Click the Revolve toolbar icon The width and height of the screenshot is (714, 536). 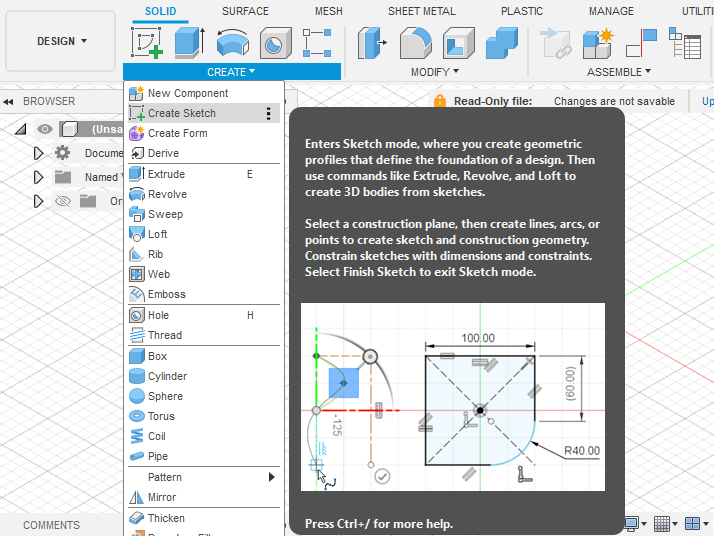click(233, 43)
